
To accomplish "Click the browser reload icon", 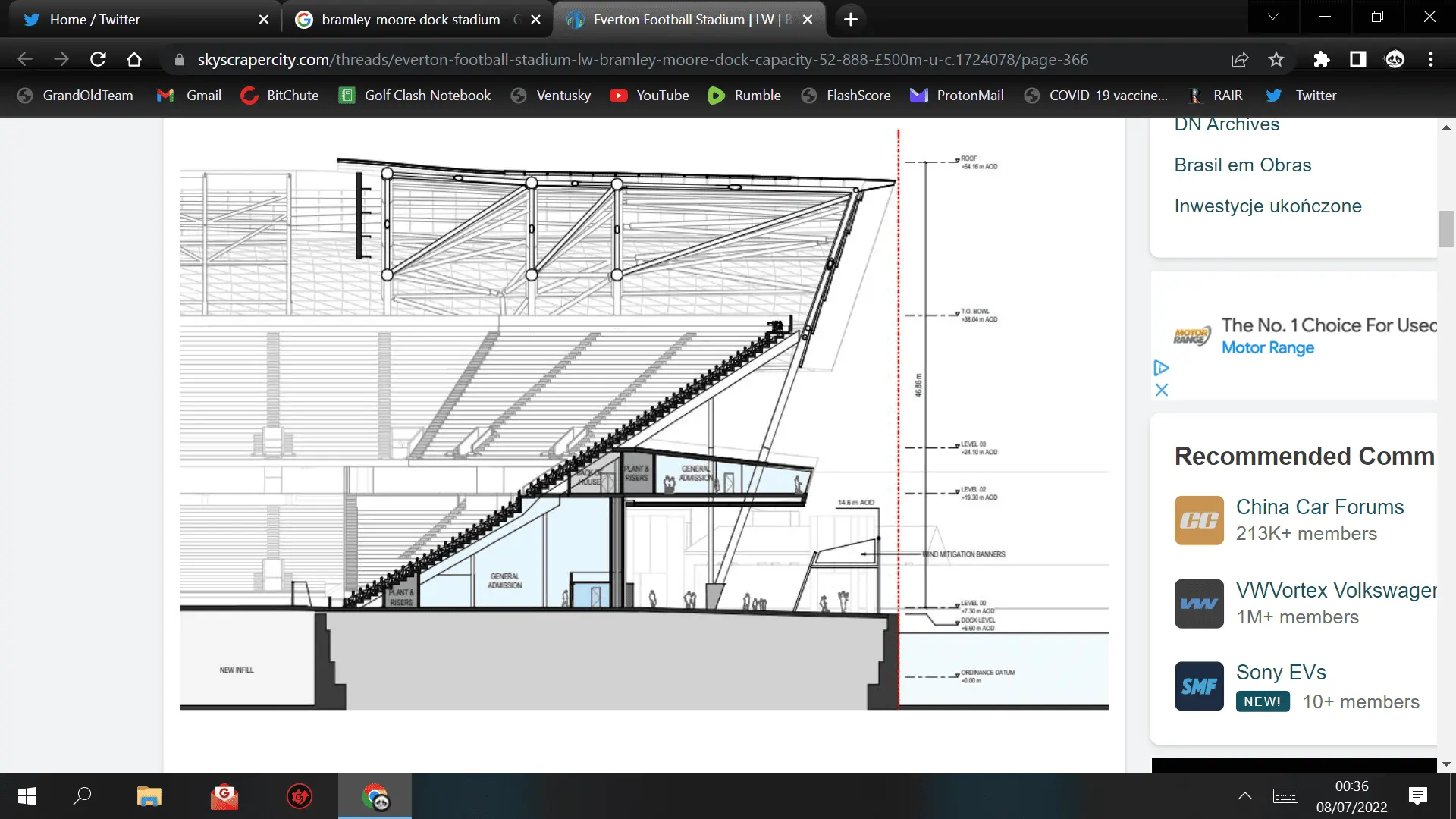I will click(98, 59).
